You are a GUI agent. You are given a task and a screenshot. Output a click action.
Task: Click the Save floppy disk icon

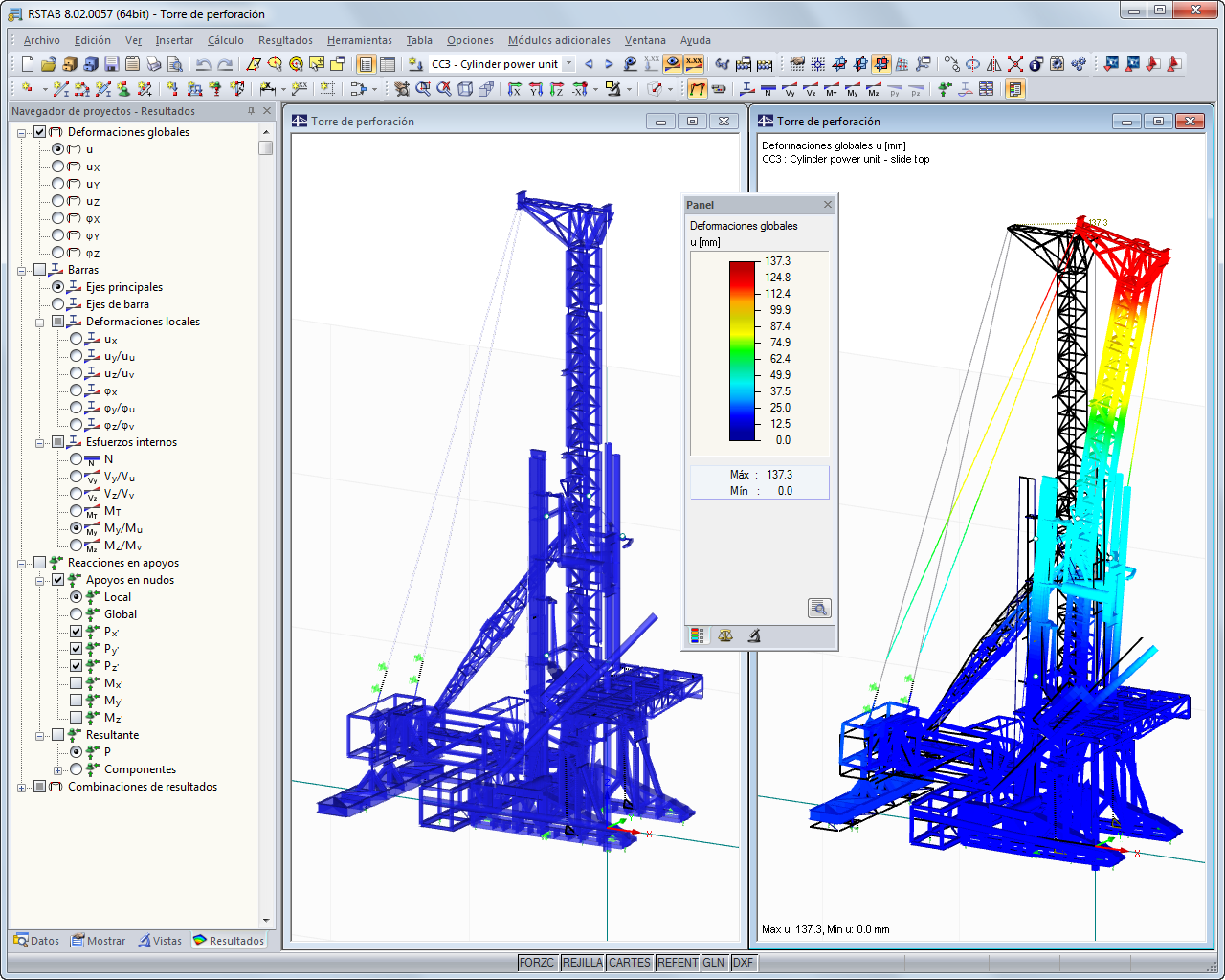pyautogui.click(x=111, y=64)
